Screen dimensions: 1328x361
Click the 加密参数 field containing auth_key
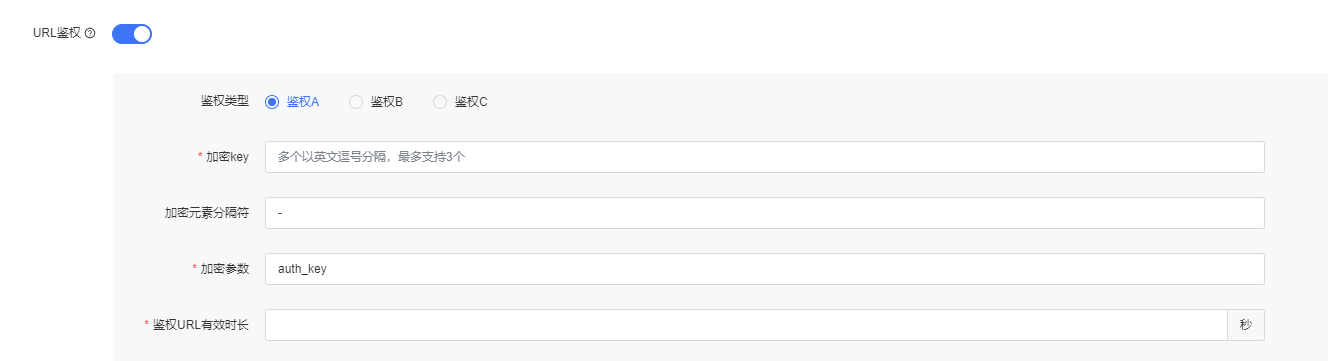(765, 269)
